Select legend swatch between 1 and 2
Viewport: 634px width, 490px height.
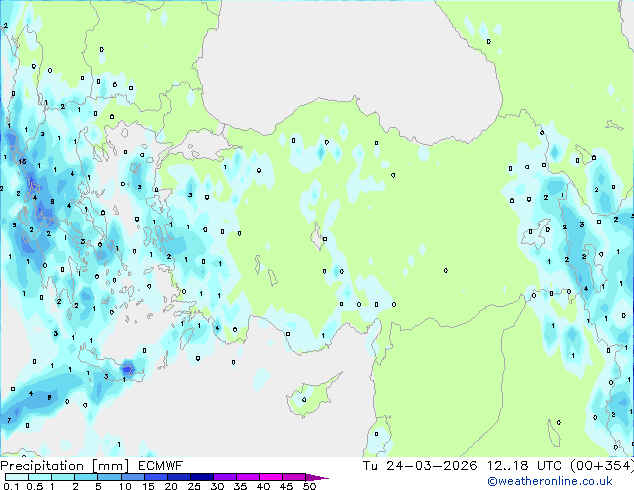[63, 477]
